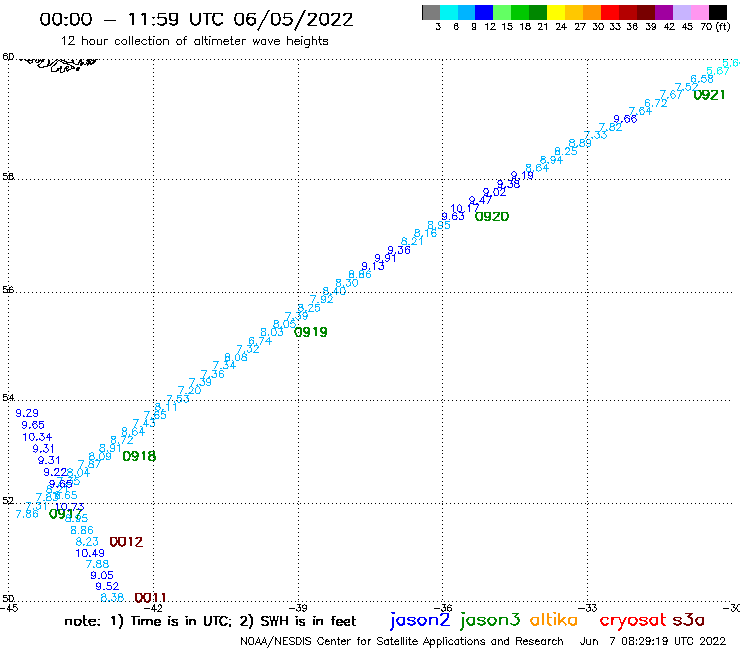Click the 'altika' satellite legend label
The height and width of the screenshot is (650, 740).
553,620
